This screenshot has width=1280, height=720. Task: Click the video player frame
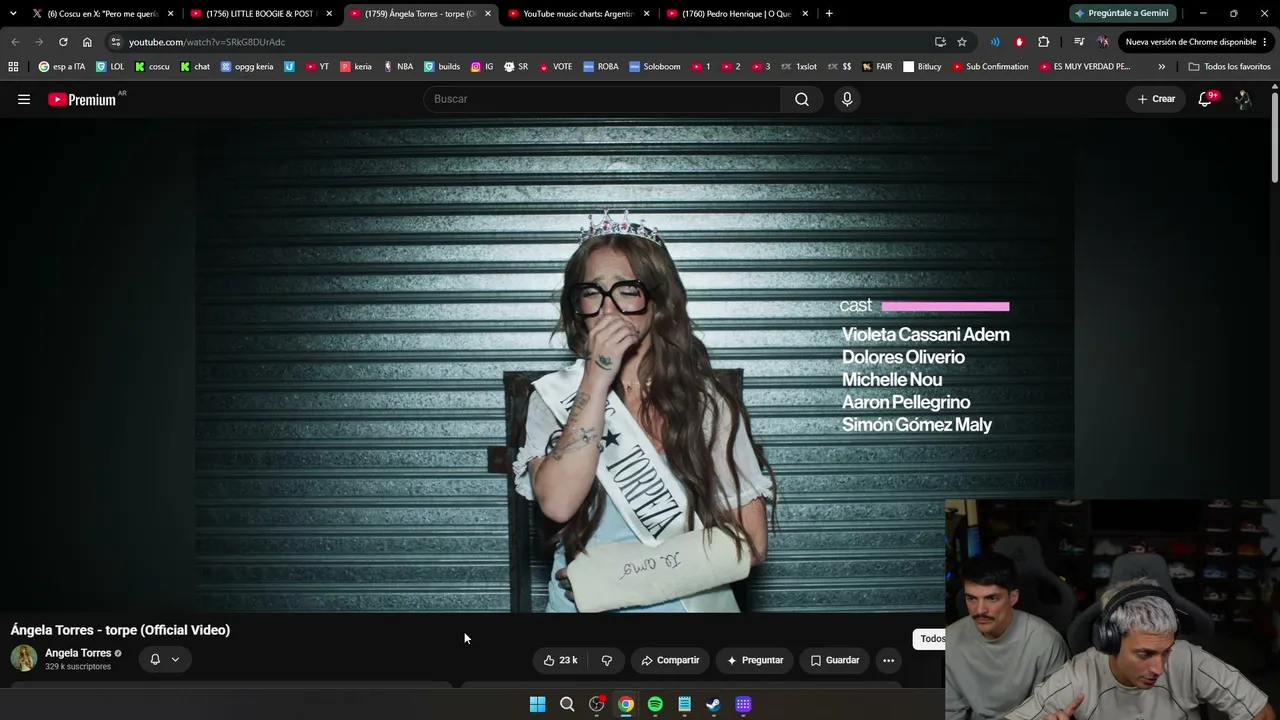635,366
